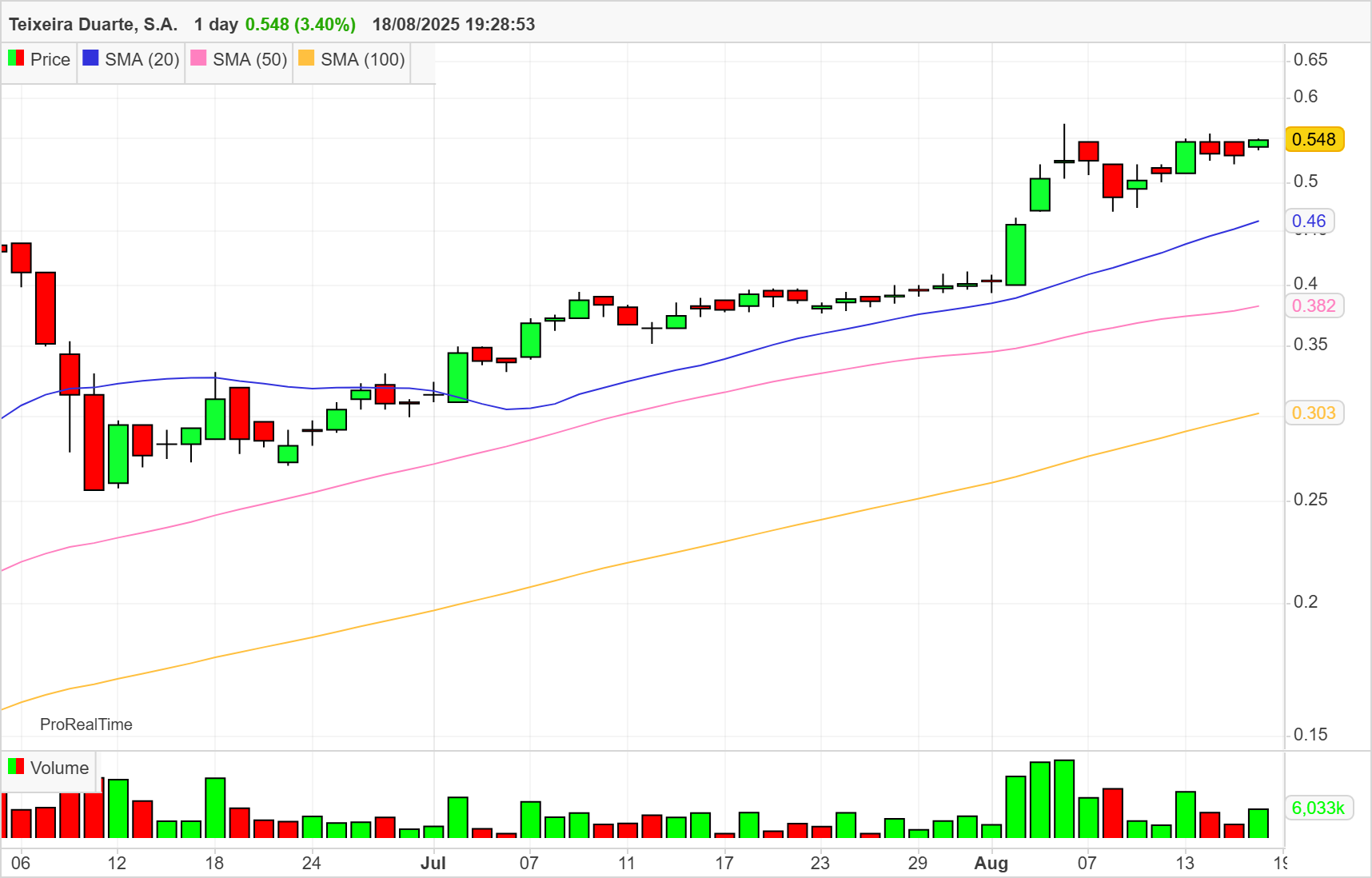Click the 0.5 price axis label
Screen dimensions: 1372x878
[x=1306, y=182]
